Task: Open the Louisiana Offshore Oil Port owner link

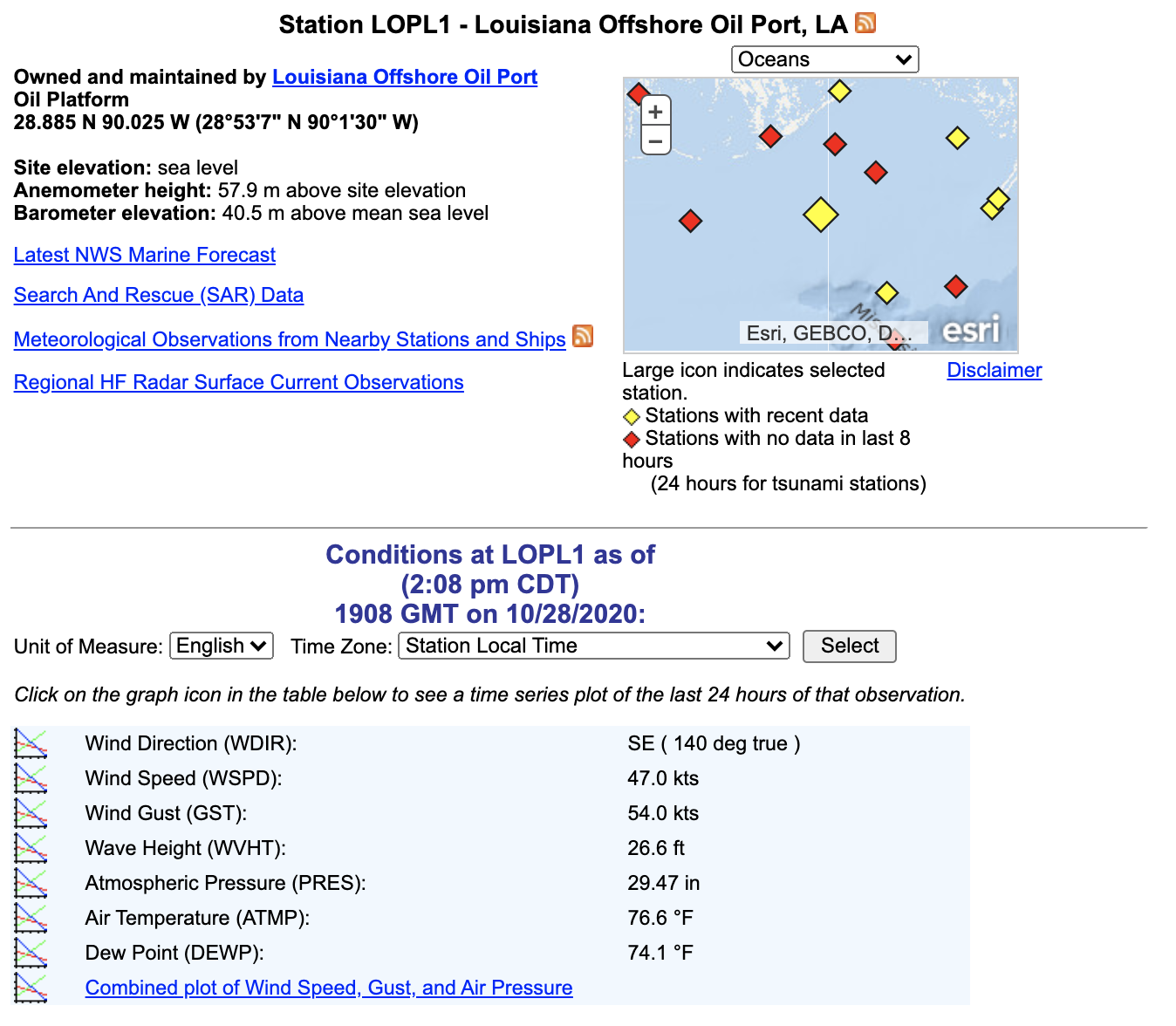Action: pyautogui.click(x=405, y=77)
